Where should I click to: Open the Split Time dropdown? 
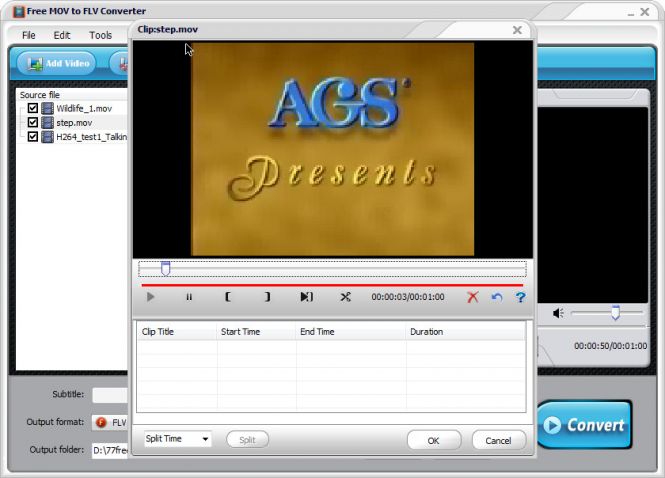pyautogui.click(x=177, y=439)
